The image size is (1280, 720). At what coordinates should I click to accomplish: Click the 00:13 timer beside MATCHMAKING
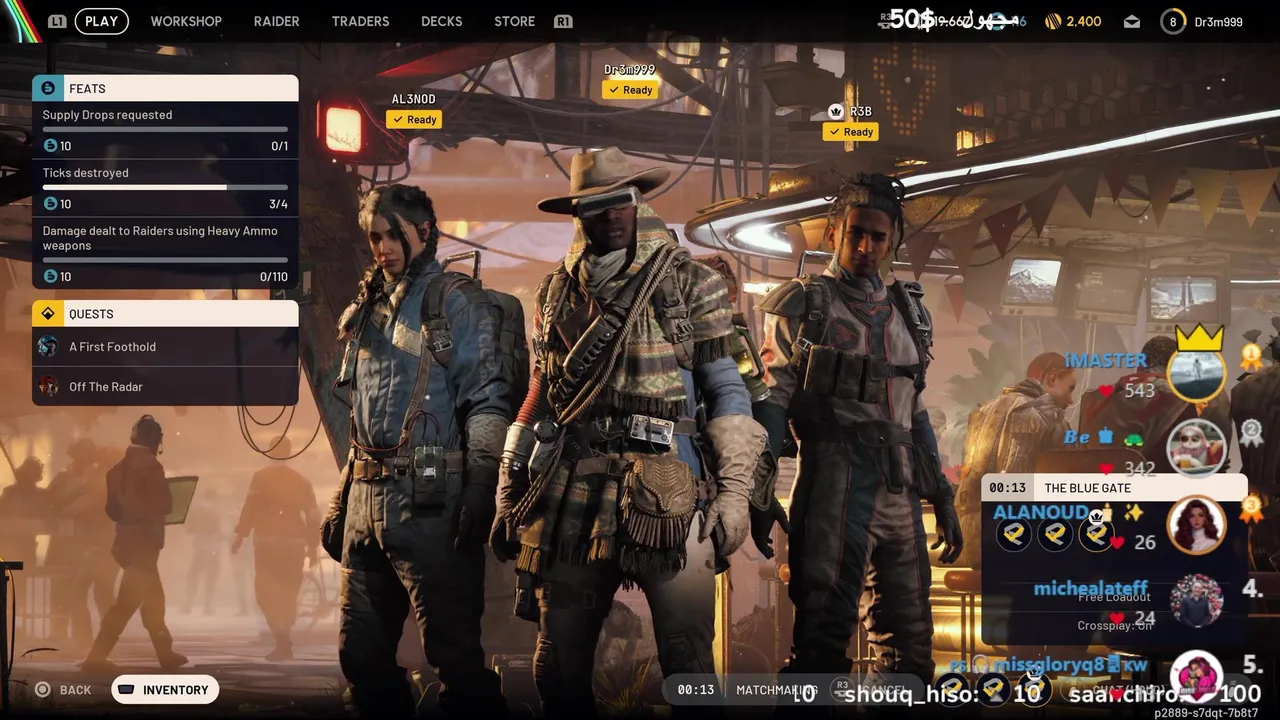[695, 690]
